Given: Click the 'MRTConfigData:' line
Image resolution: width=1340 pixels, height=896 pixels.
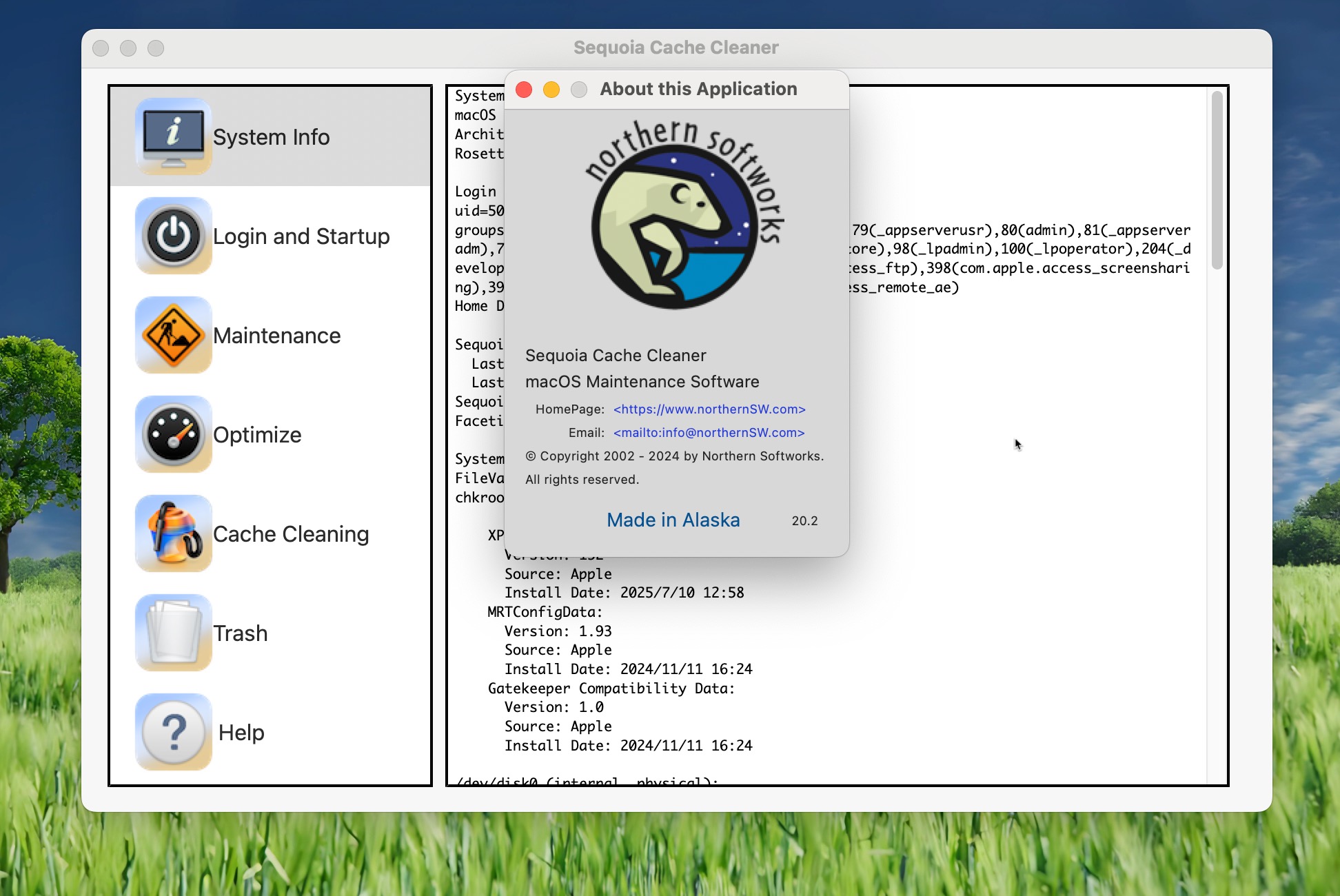Looking at the screenshot, I should (x=545, y=612).
